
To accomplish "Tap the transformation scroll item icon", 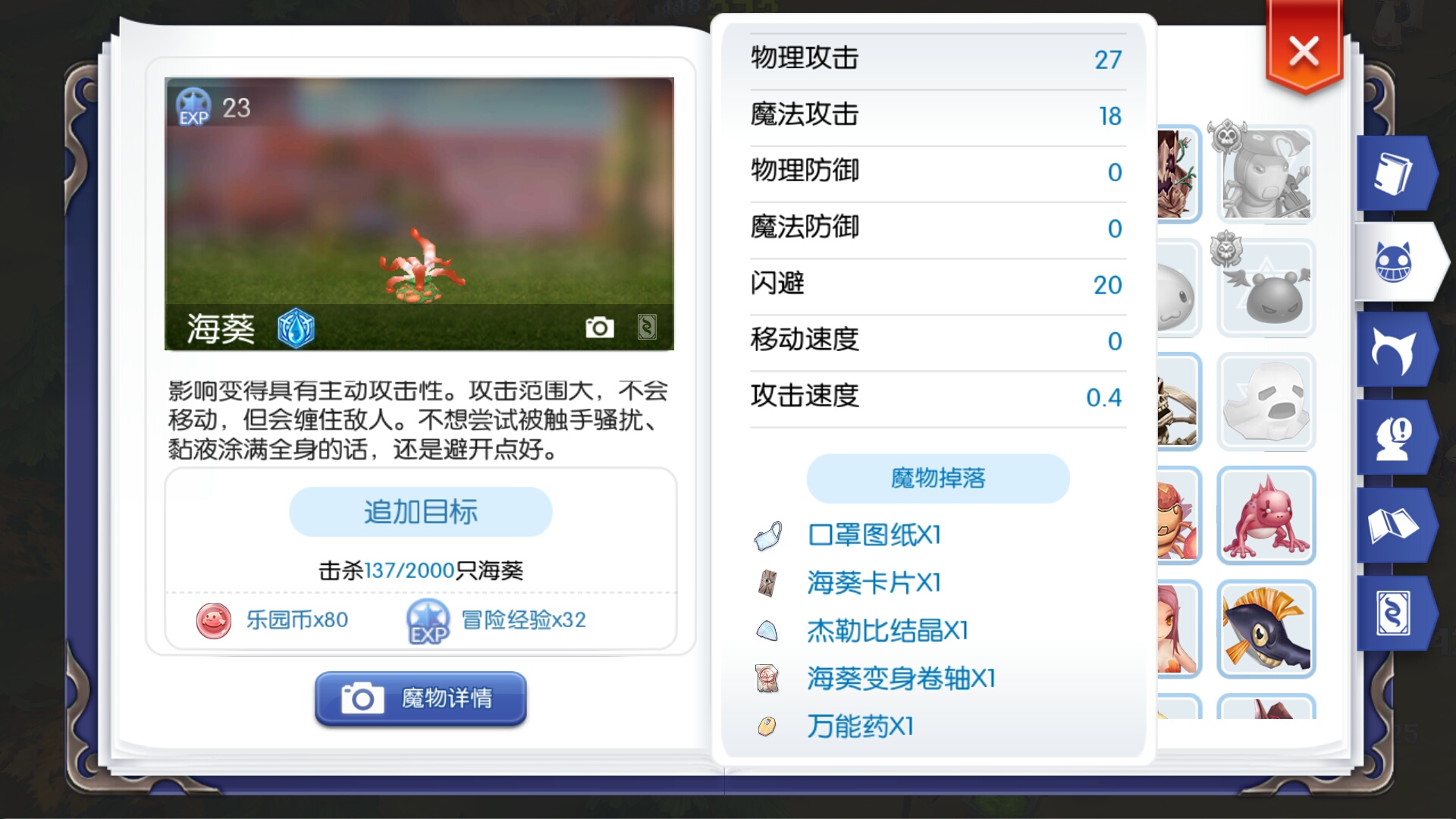I will pos(767,679).
